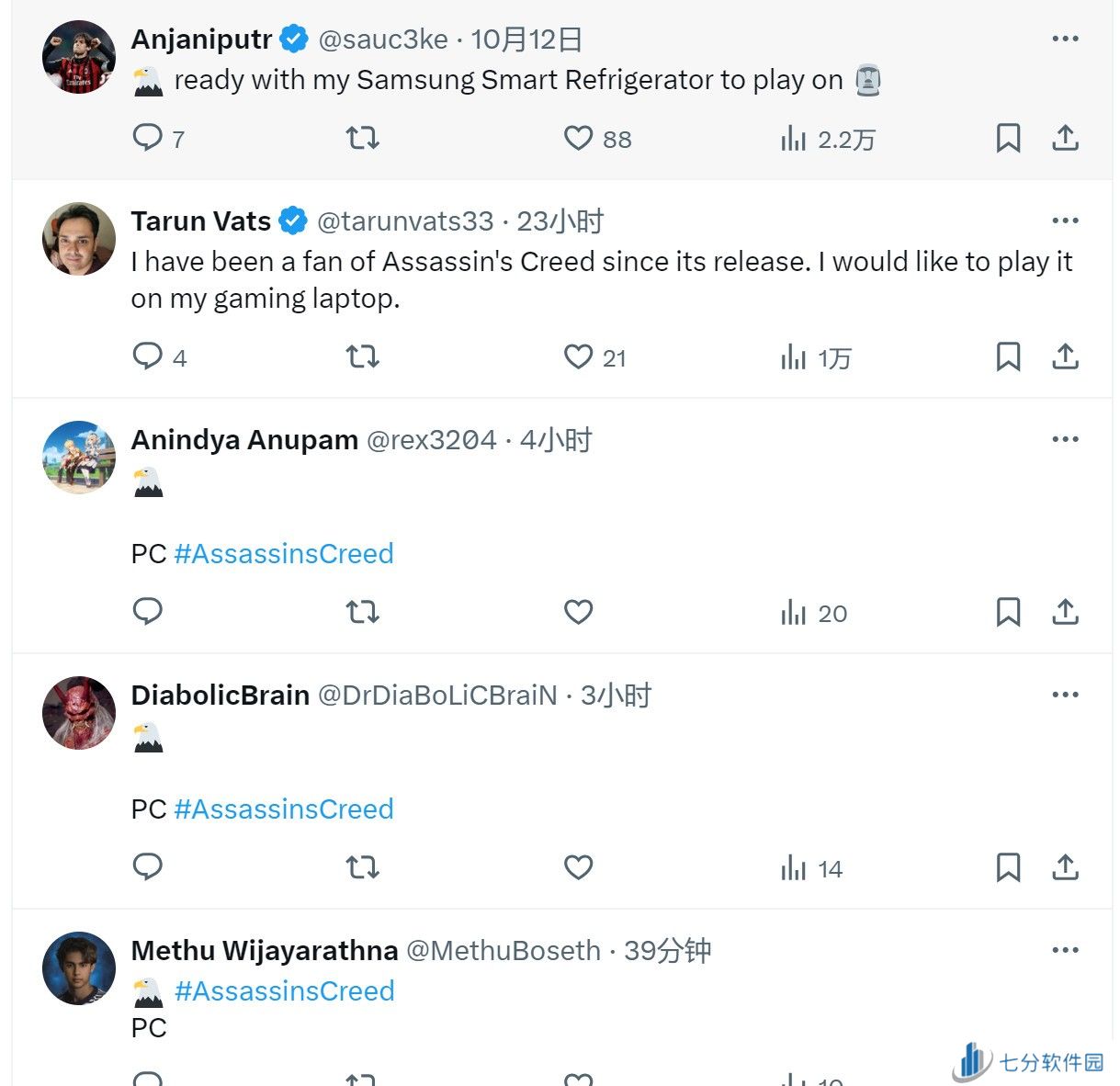Open more options menu on DiabolicBrain's tweet
Viewport: 1120px width, 1086px height.
click(x=1065, y=695)
